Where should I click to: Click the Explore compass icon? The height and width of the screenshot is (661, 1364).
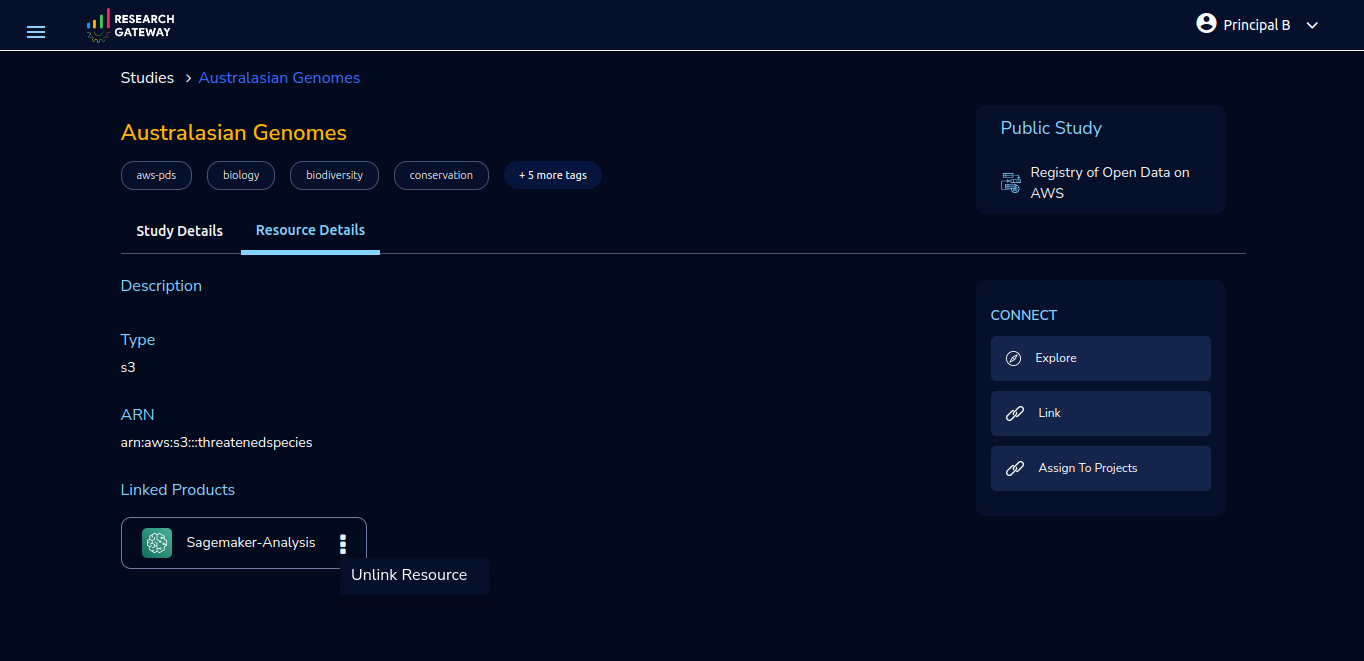click(1013, 358)
